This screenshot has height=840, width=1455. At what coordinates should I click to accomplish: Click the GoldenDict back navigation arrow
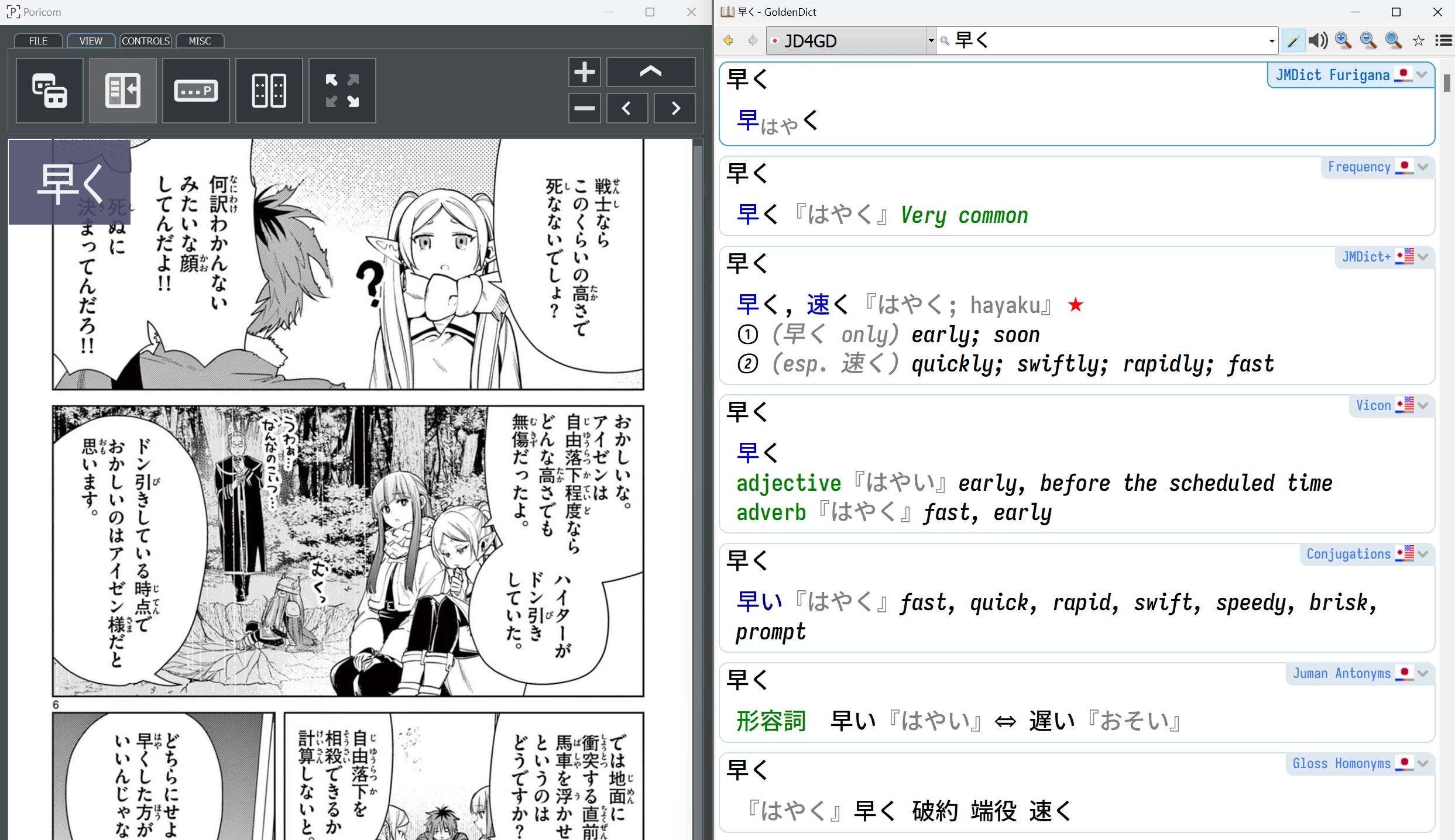(729, 40)
